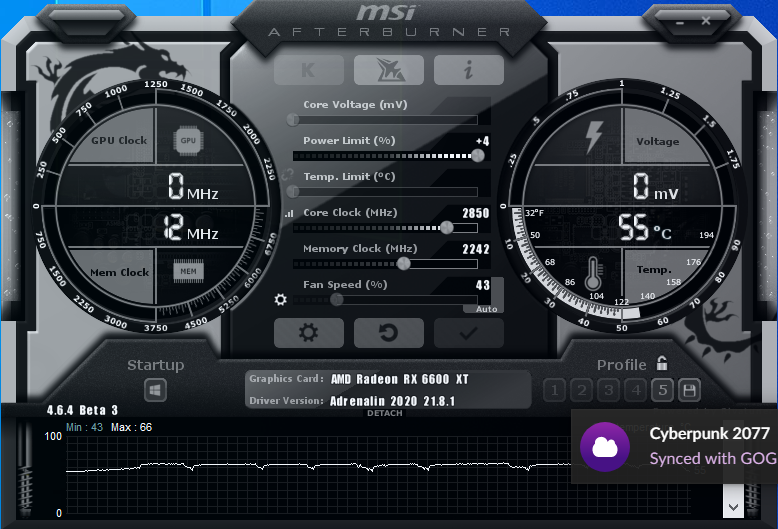Open voltage-frequency curve editor bars icon
Viewport: 778px width, 529px height.
point(289,214)
